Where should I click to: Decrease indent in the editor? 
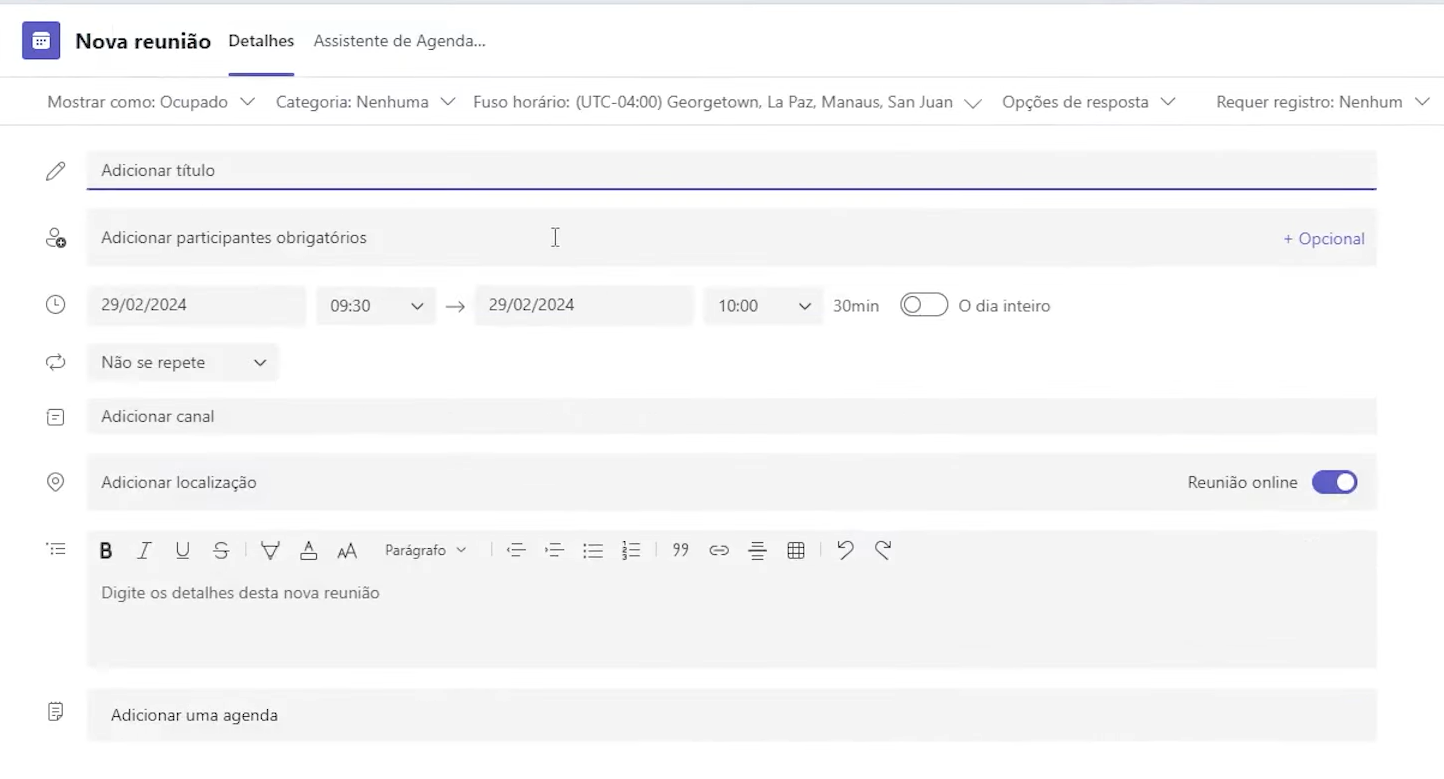coord(516,550)
